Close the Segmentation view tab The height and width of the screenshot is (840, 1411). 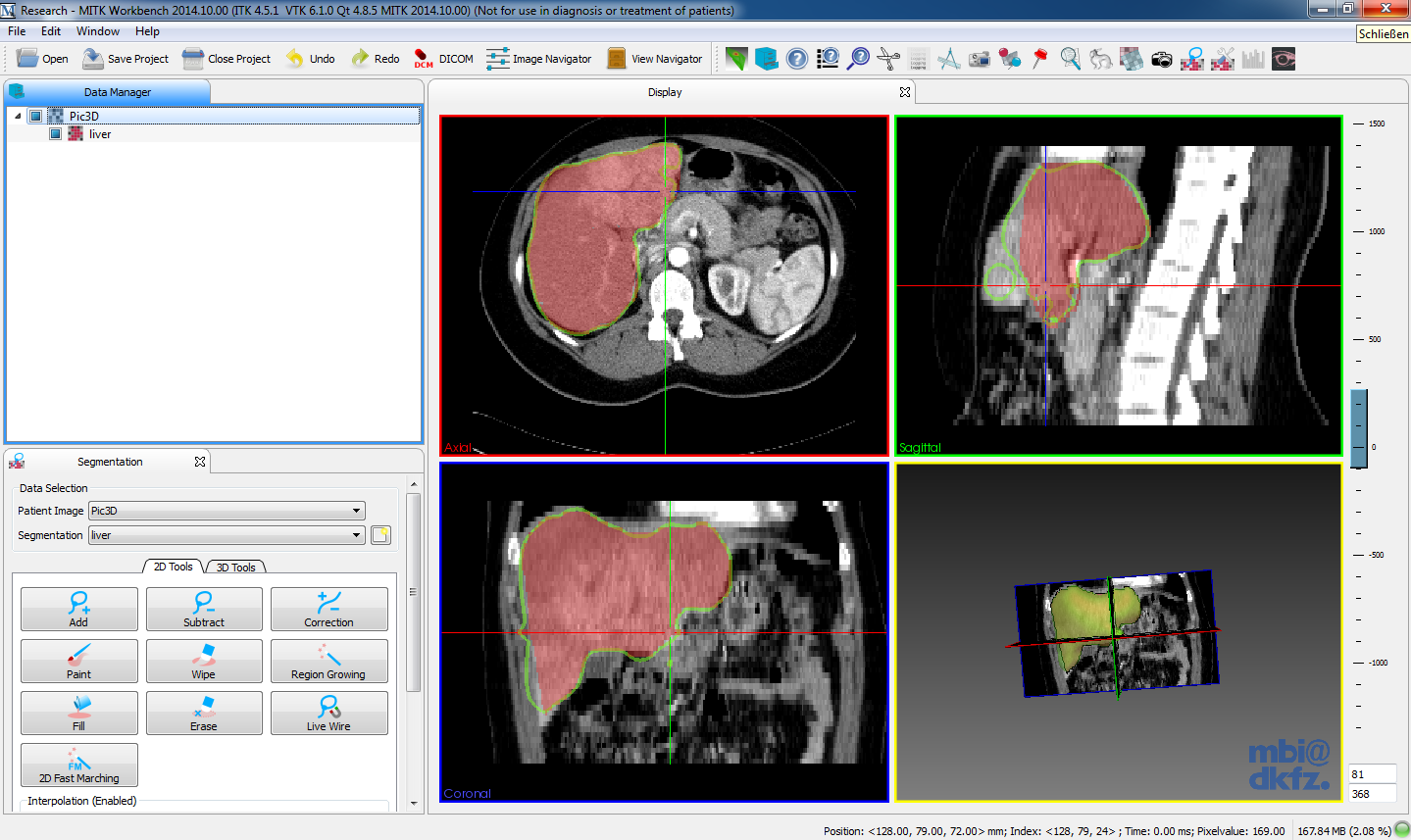pos(200,462)
